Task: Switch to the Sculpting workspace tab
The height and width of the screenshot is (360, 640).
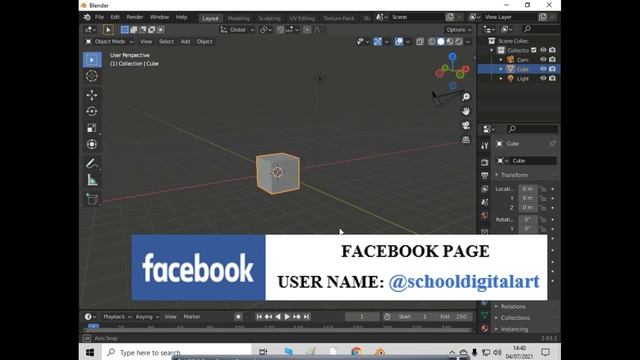Action: (x=269, y=18)
